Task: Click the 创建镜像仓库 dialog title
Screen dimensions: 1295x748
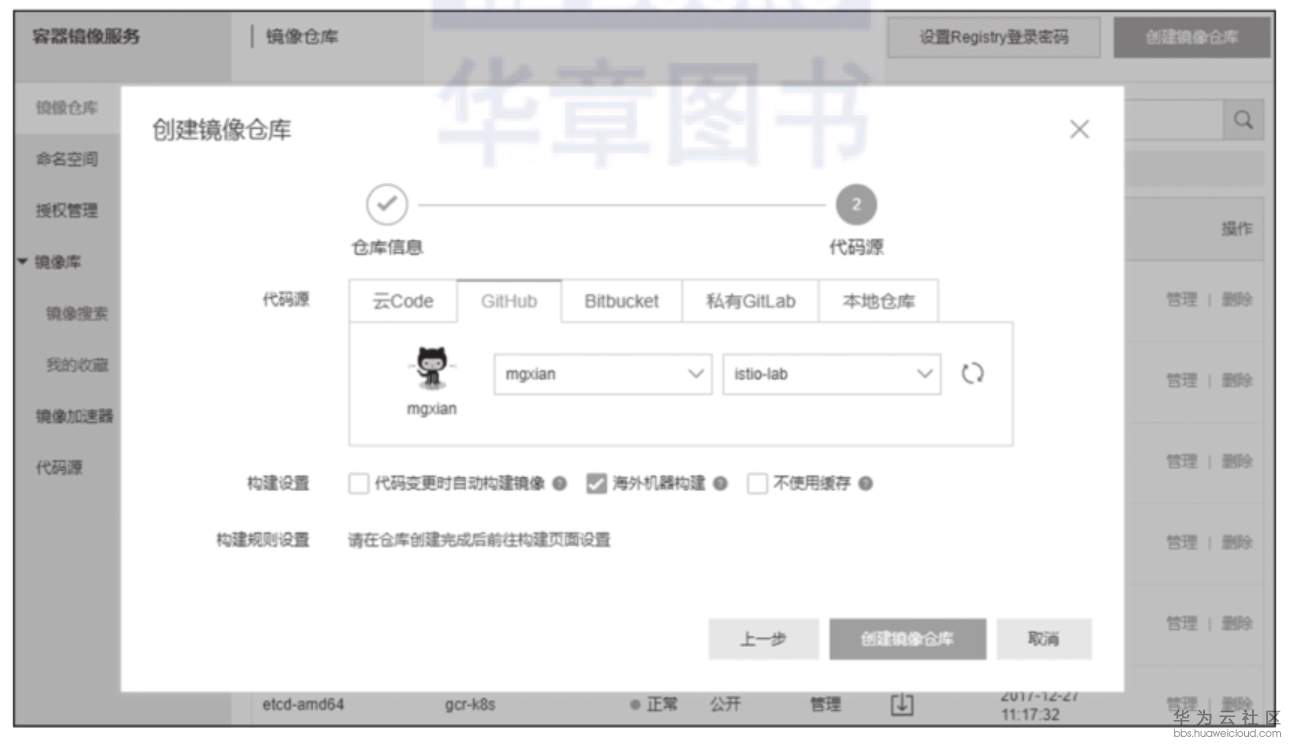Action: click(222, 130)
